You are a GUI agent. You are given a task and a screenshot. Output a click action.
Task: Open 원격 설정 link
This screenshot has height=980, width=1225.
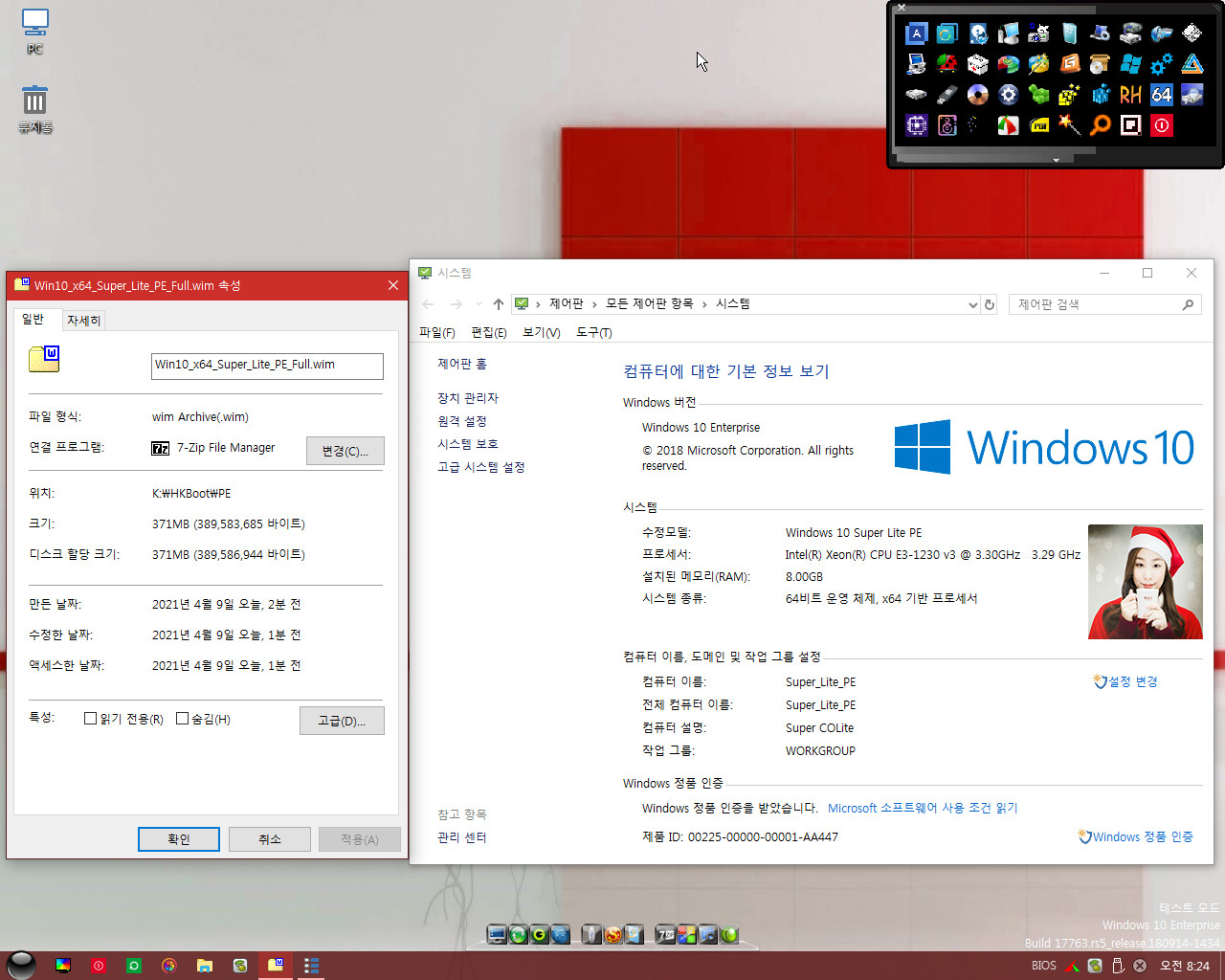(x=462, y=421)
